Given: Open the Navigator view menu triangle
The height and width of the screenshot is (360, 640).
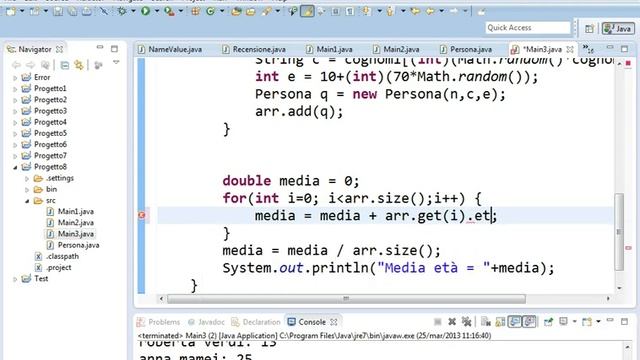Looking at the screenshot, I should pos(116,63).
